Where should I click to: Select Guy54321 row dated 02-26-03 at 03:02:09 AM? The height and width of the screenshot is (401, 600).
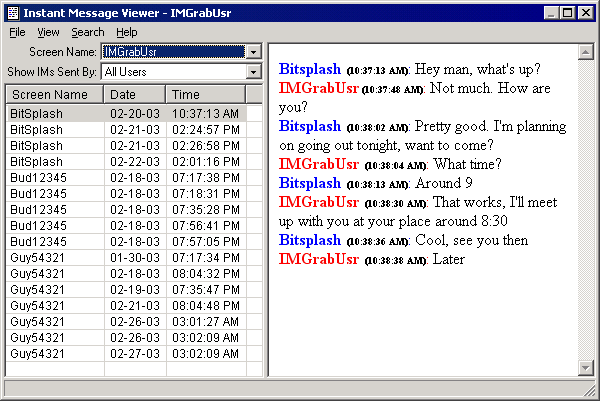pyautogui.click(x=126, y=338)
